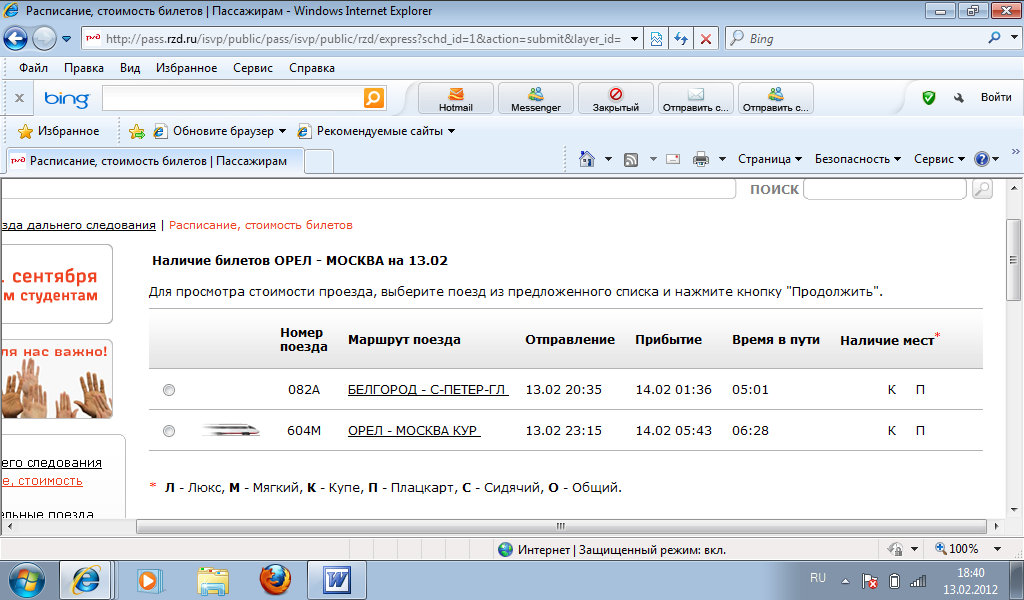The width and height of the screenshot is (1024, 600).
Task: Click the bing logo in the toolbar
Action: click(66, 99)
